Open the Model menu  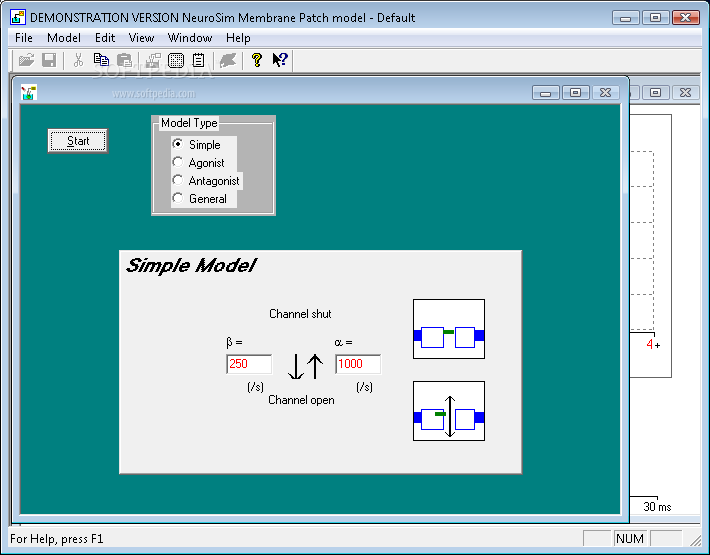pyautogui.click(x=64, y=38)
